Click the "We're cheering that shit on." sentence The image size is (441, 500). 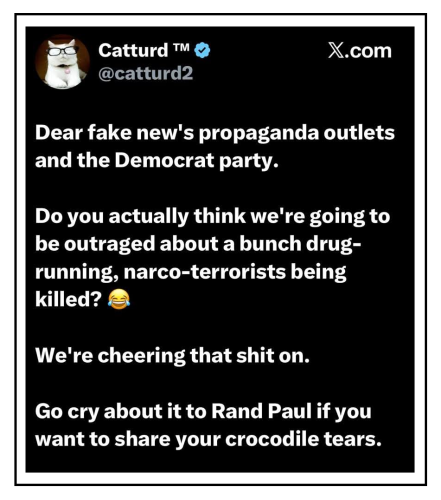[172, 355]
